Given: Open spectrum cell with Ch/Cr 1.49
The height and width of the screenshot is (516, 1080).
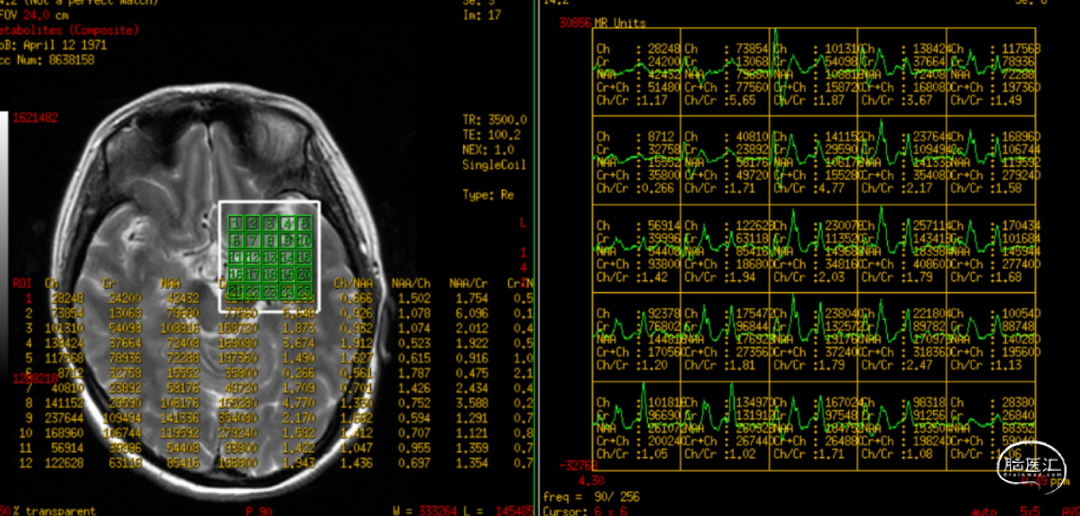Looking at the screenshot, I should tap(990, 72).
